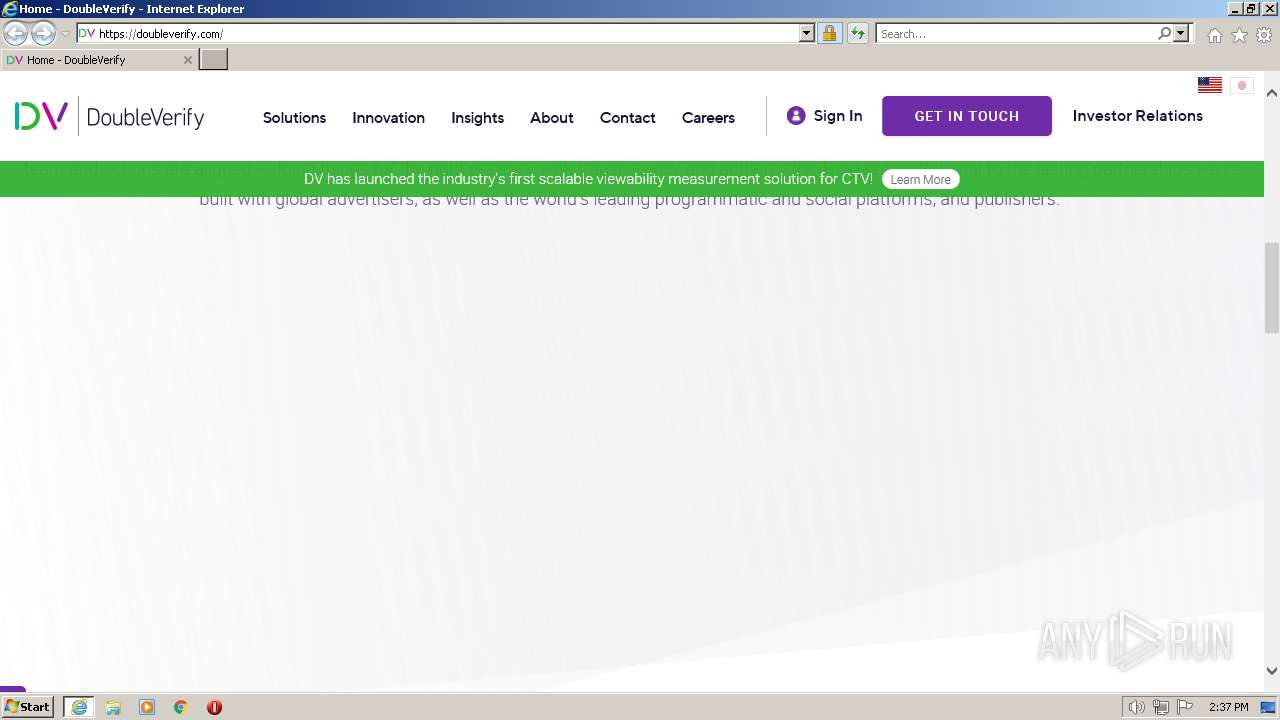Open the Careers page link
The height and width of the screenshot is (720, 1280).
click(708, 118)
